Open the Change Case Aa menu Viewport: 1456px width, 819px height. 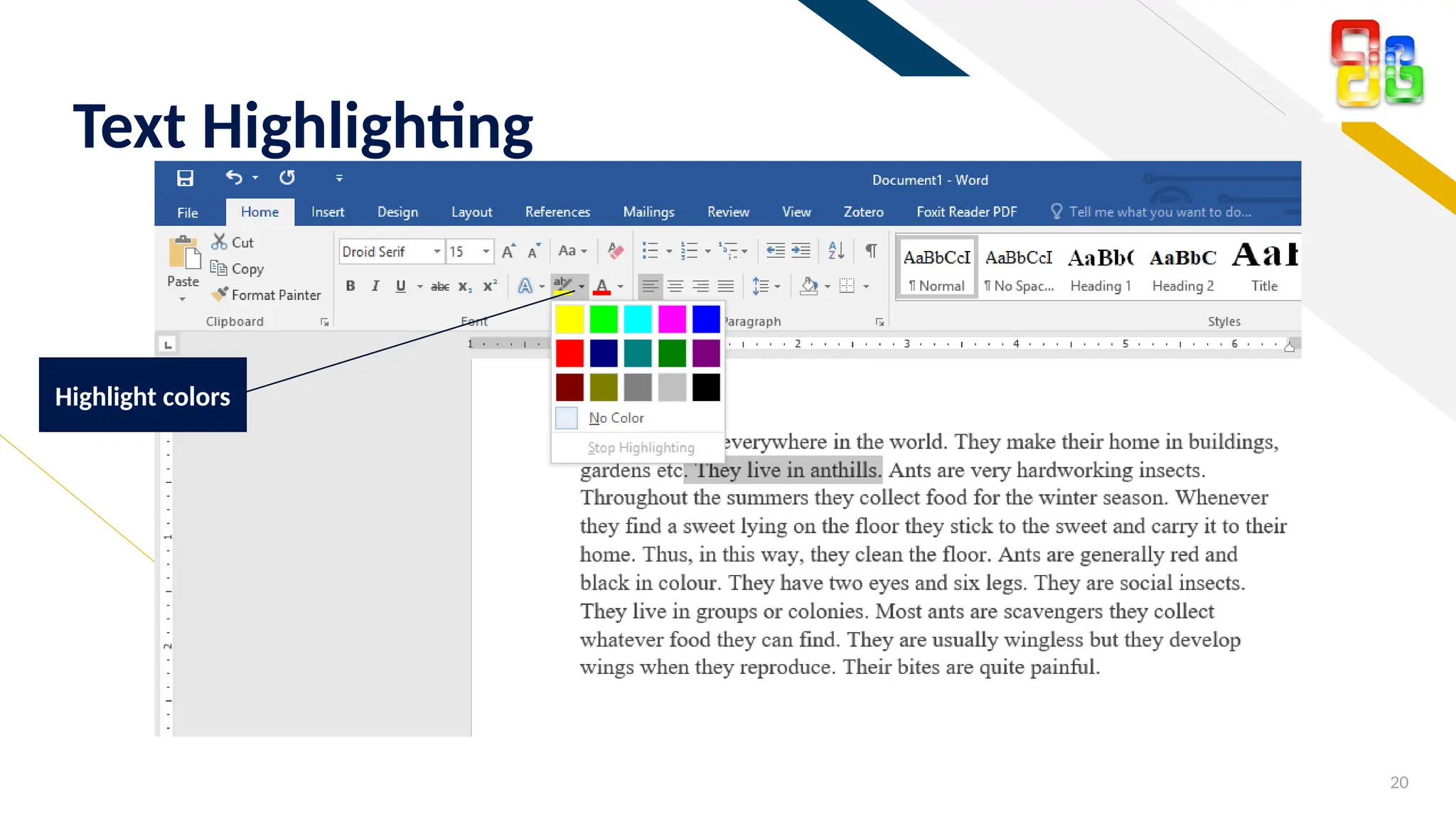point(572,251)
